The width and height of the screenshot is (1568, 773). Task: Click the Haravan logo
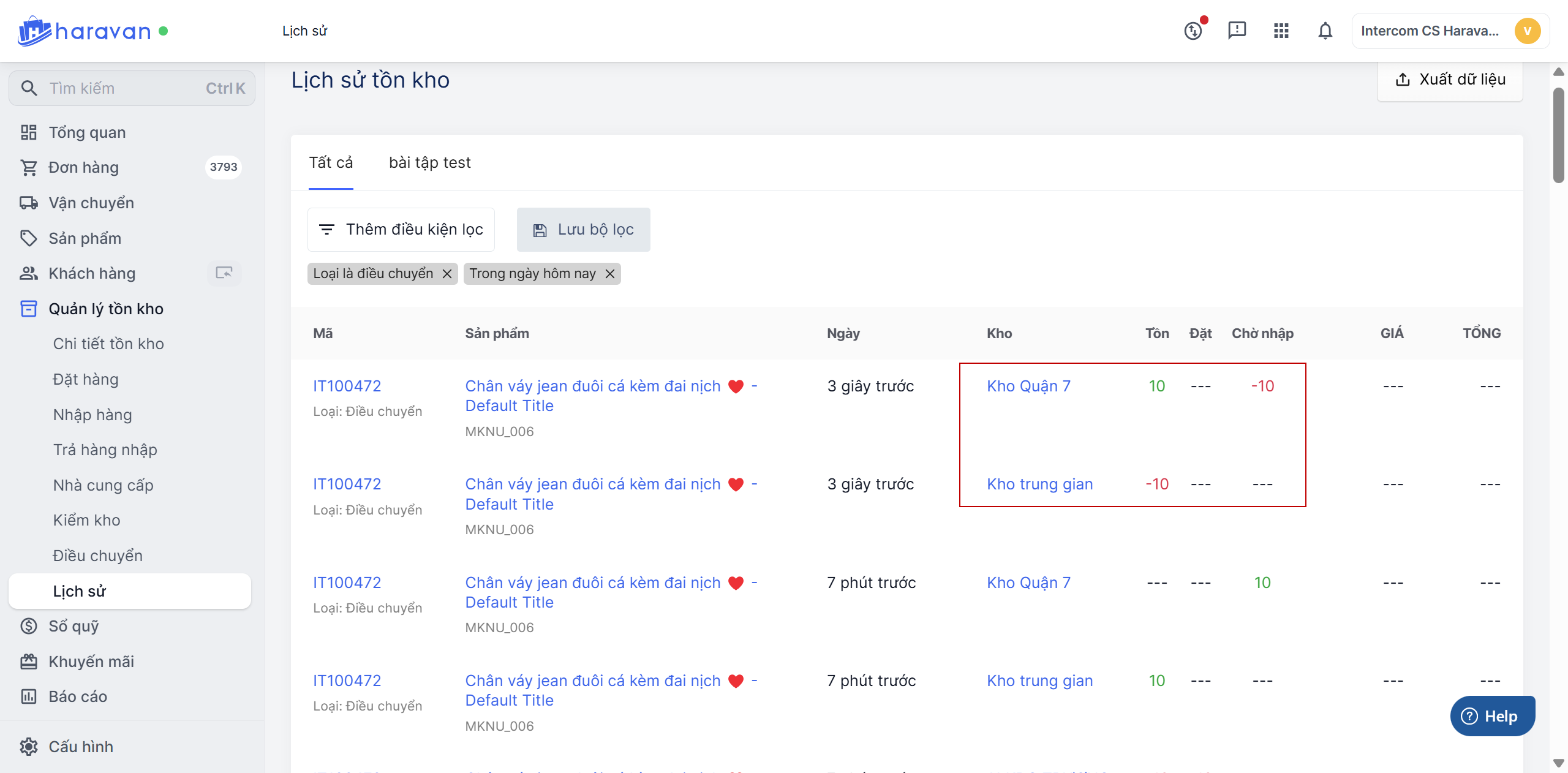(x=85, y=31)
